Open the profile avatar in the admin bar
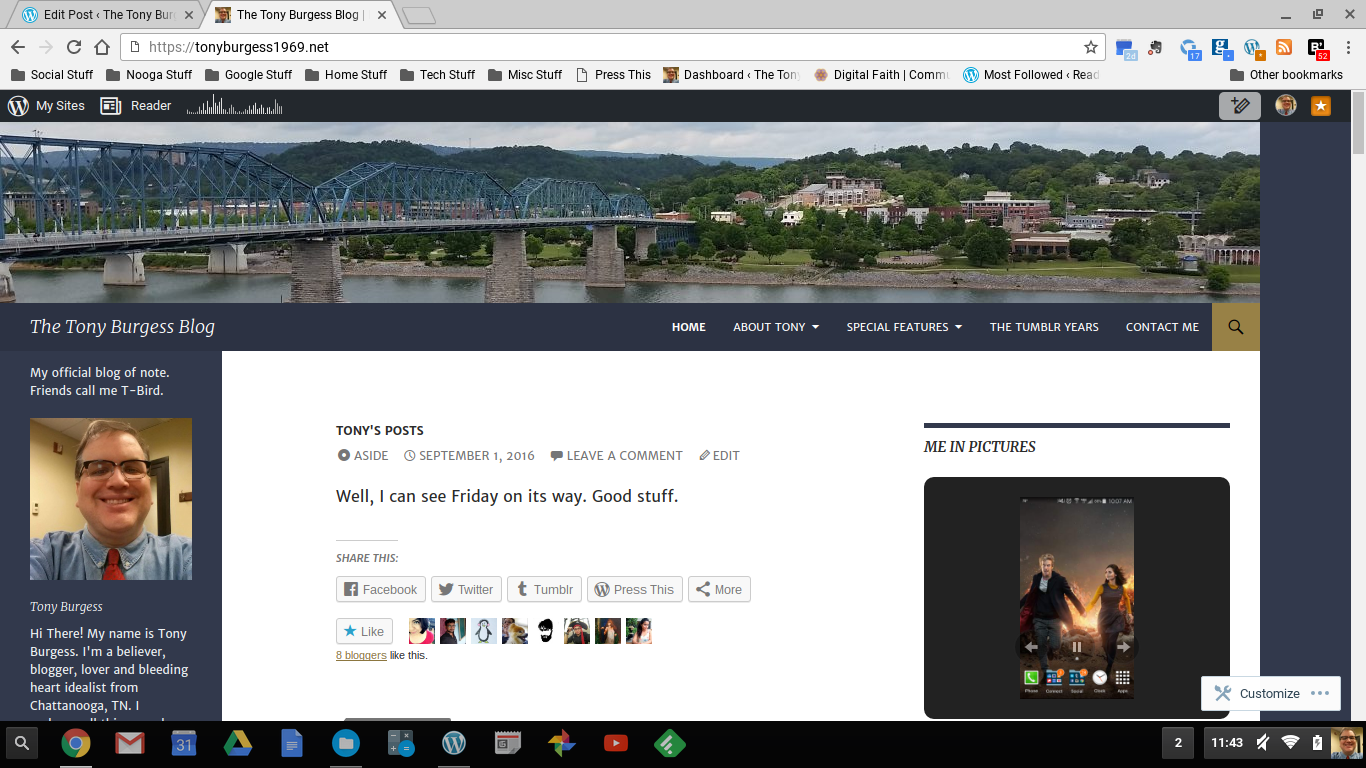 (1285, 105)
